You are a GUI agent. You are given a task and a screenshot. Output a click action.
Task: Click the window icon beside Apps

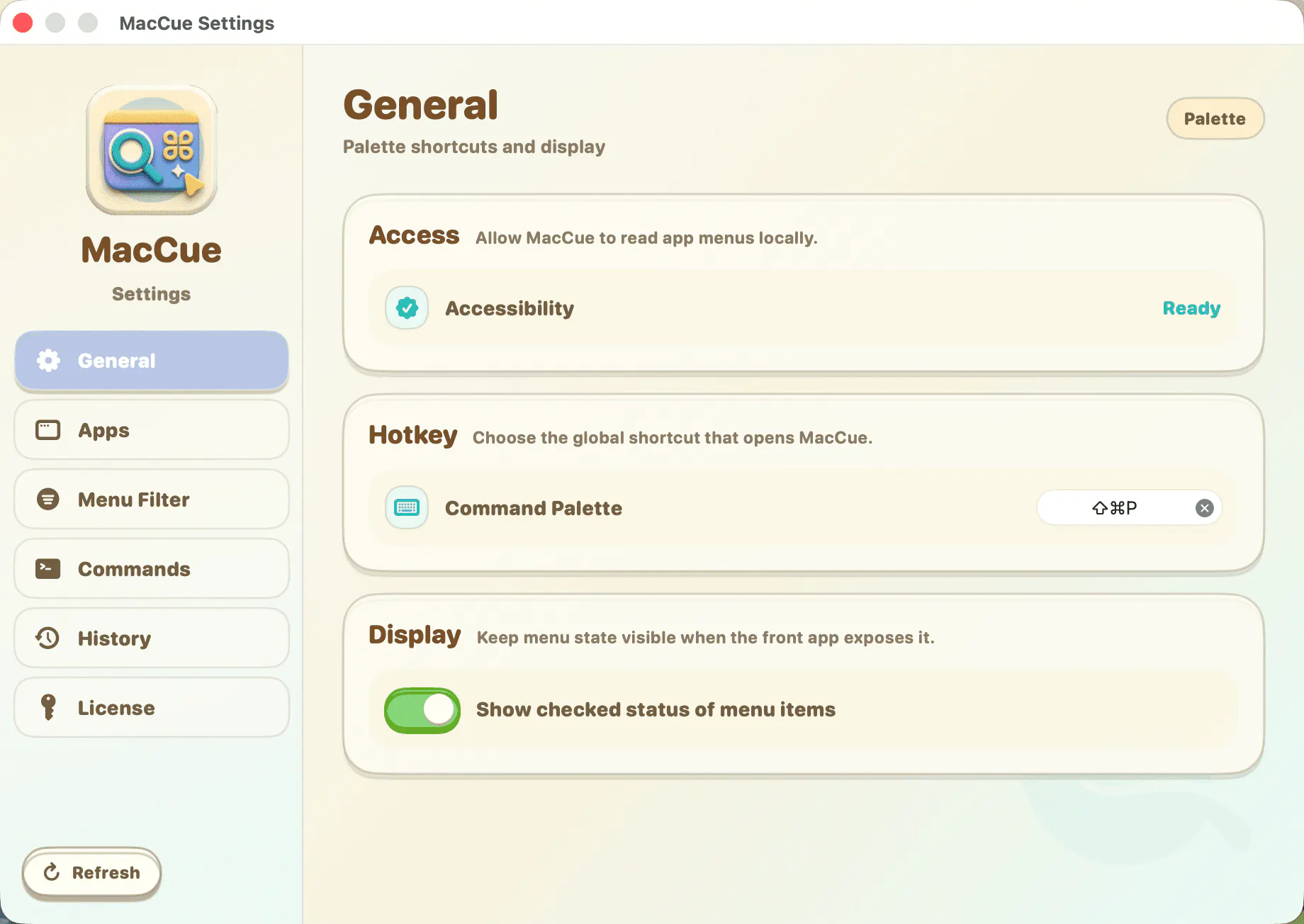point(48,430)
